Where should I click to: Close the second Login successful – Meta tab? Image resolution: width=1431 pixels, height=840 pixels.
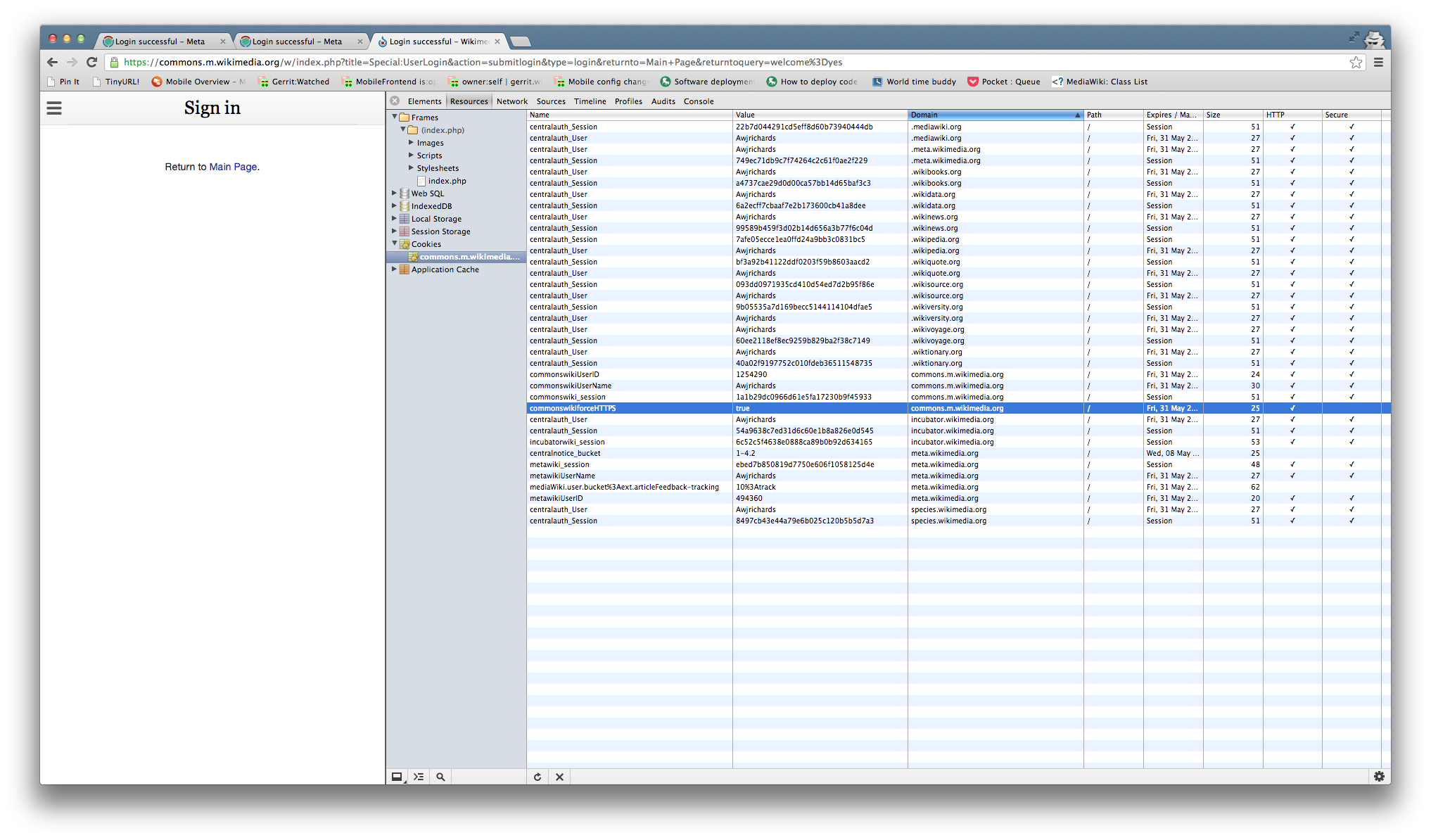coord(360,42)
